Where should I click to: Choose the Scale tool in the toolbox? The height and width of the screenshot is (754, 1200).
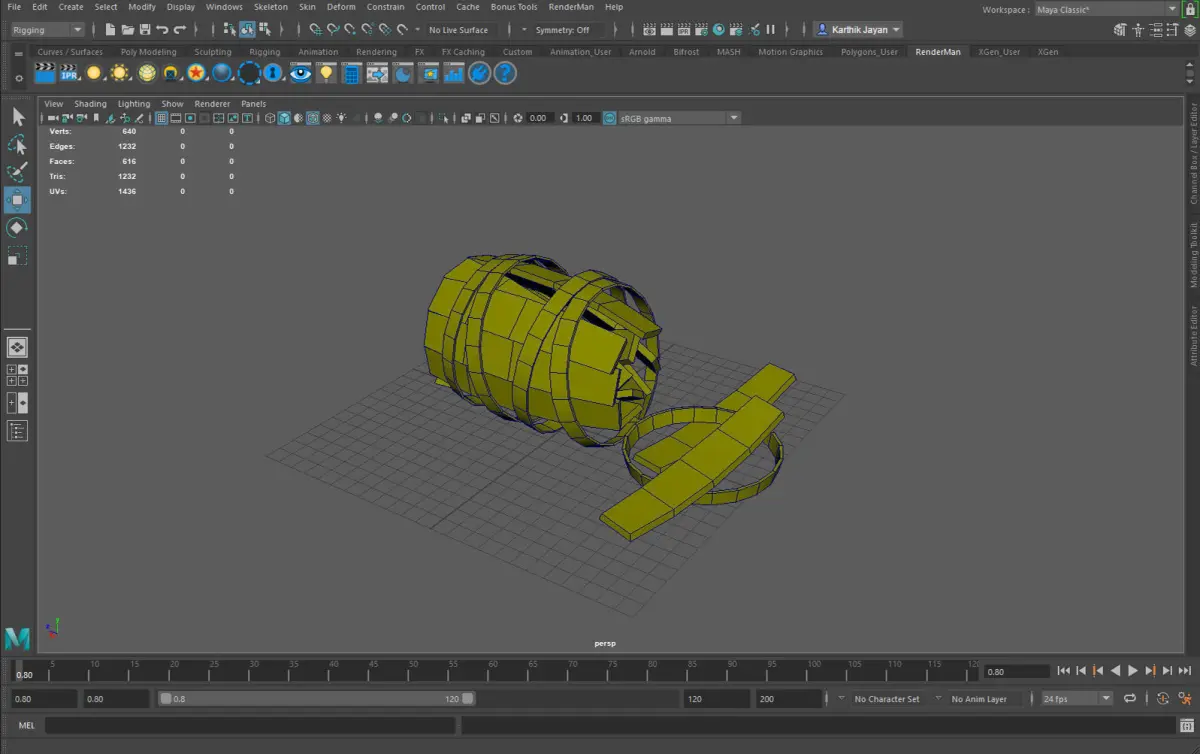pos(18,256)
